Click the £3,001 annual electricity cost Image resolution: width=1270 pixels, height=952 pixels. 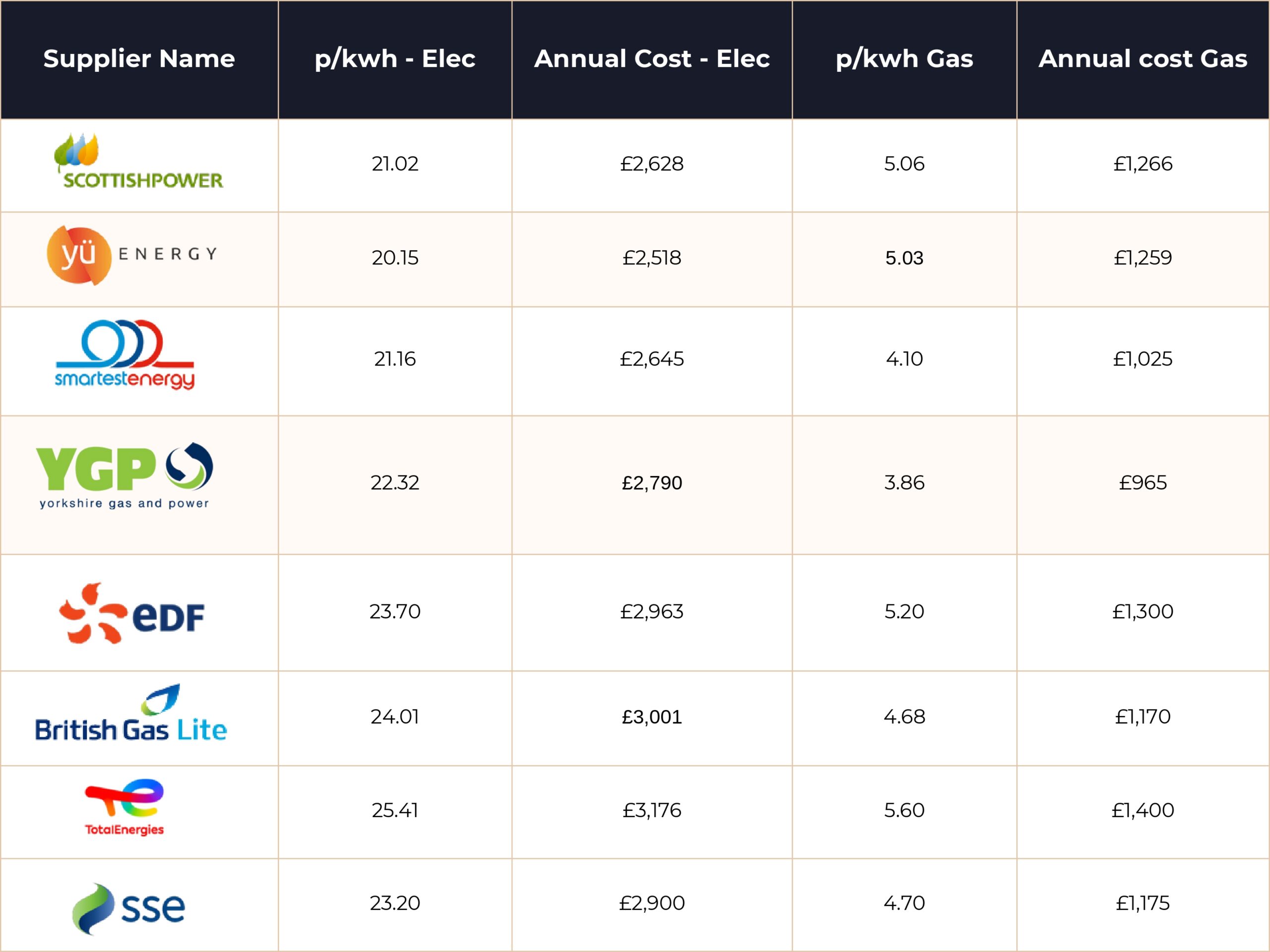652,717
